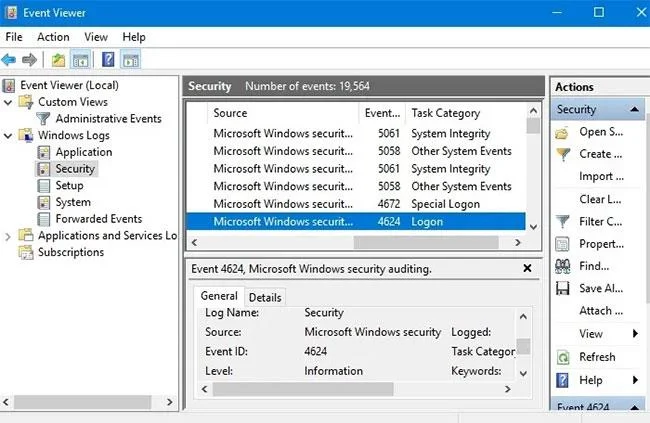Viewport: 650px width, 423px height.
Task: Click the Level value Information
Action: point(333,371)
